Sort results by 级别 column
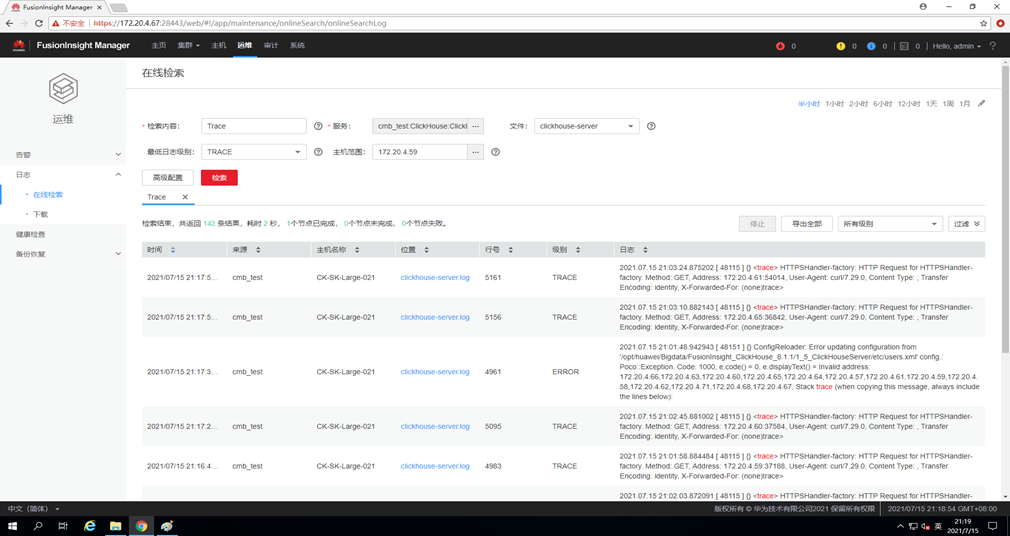Image resolution: width=1010 pixels, height=536 pixels. [578, 250]
